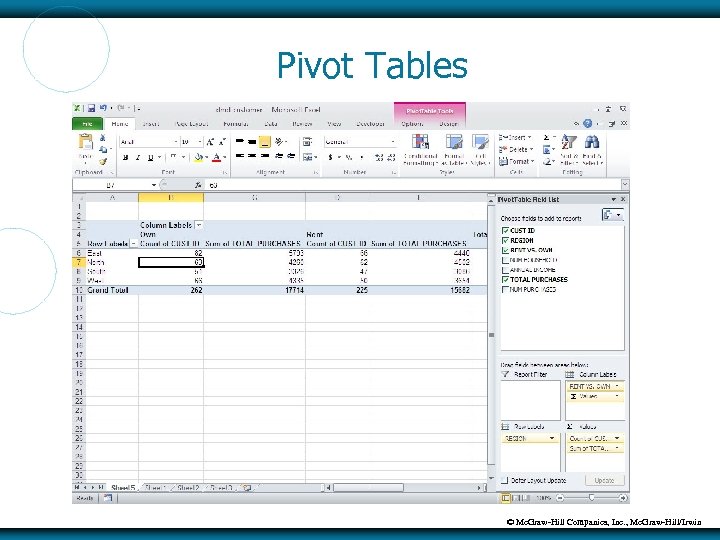Viewport: 720px width, 540px height.
Task: Click the Paste clipboard icon
Action: pos(85,142)
